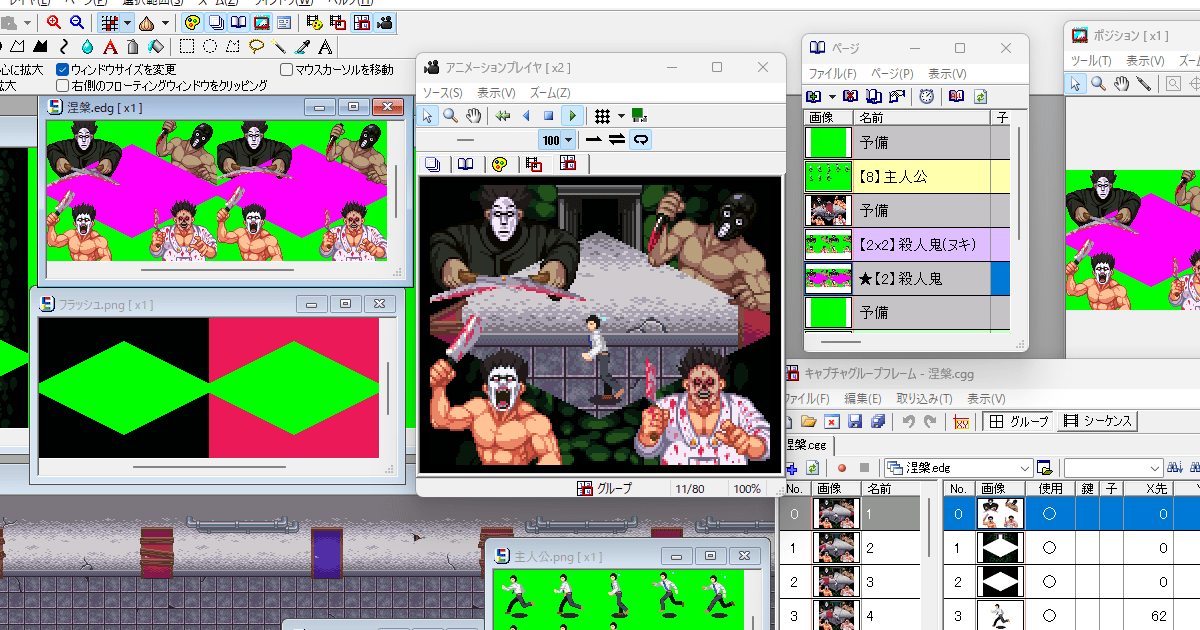
Task: Click vertical scrollbar in フラッシュ.png window
Action: point(387,389)
